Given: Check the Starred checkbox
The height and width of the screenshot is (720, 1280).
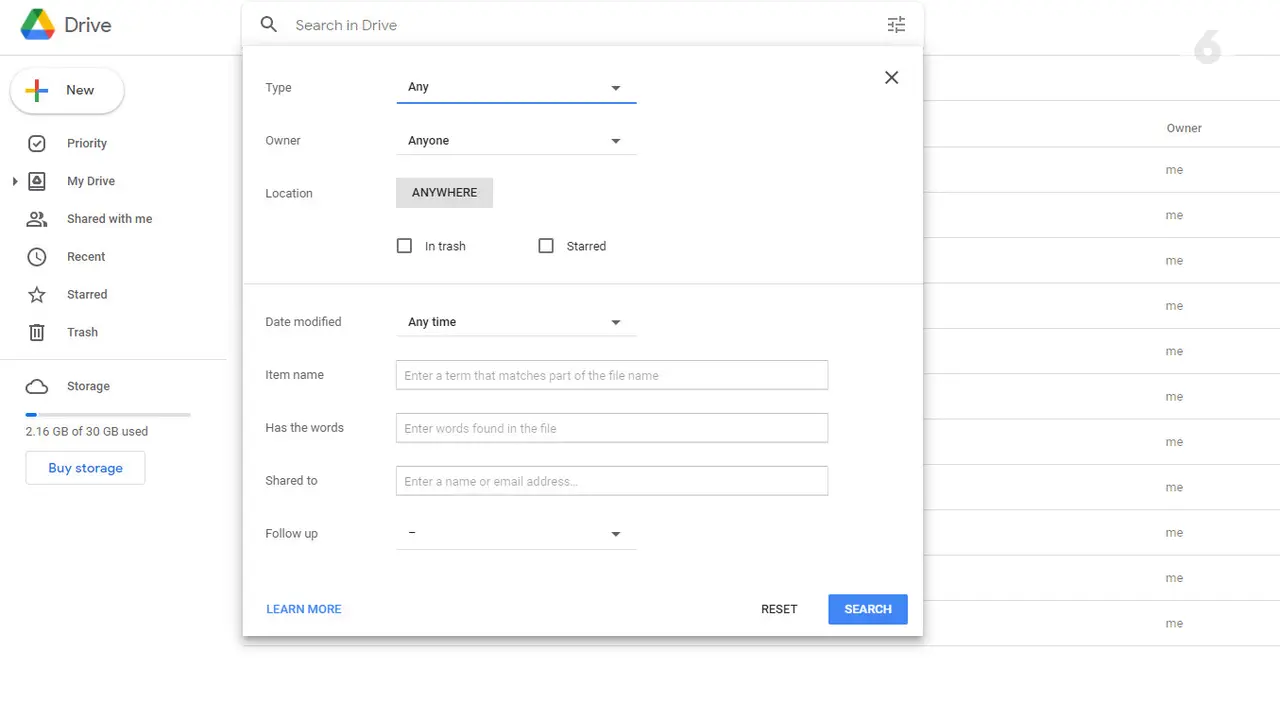Looking at the screenshot, I should (546, 246).
